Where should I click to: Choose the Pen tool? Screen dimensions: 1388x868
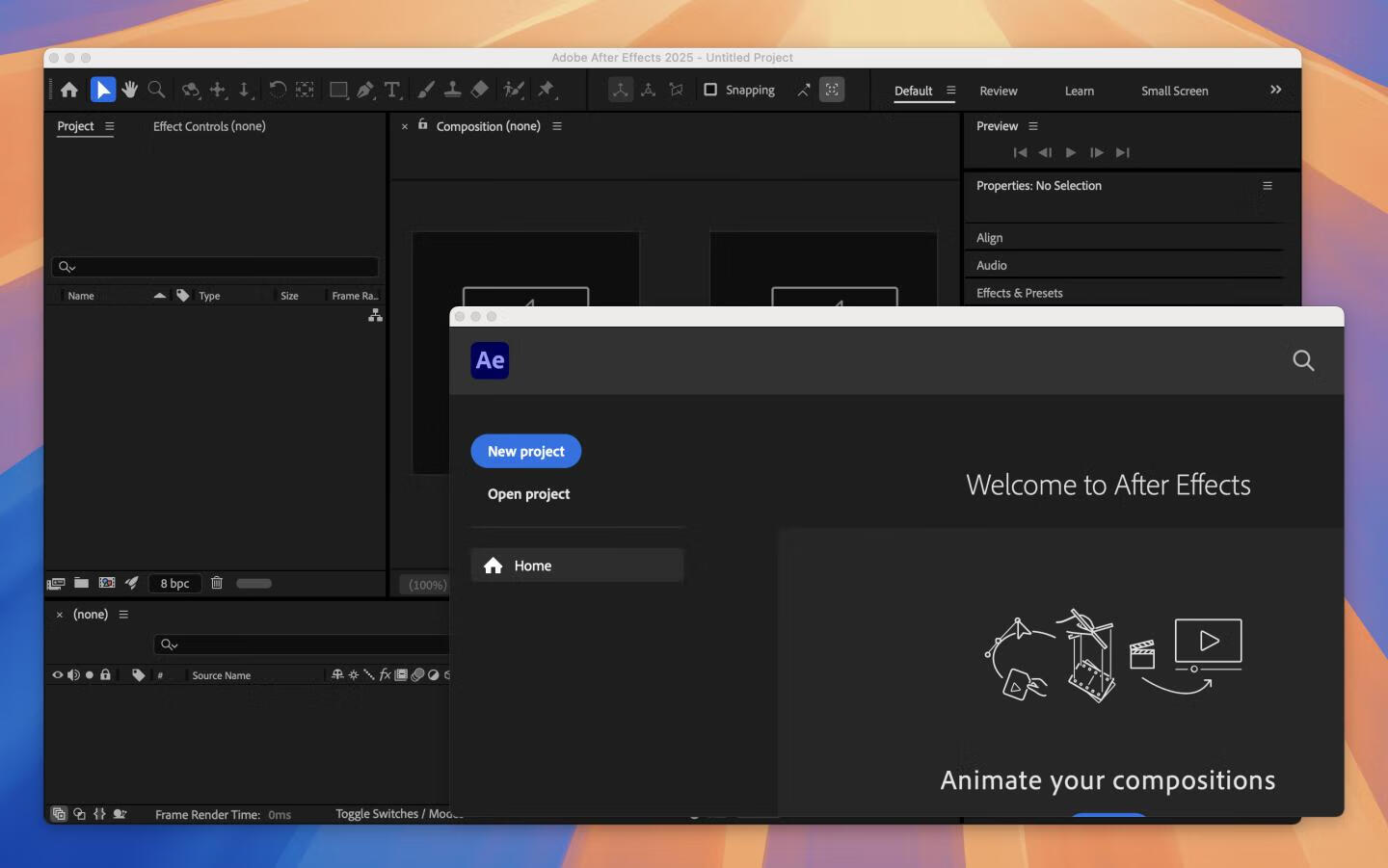point(365,90)
